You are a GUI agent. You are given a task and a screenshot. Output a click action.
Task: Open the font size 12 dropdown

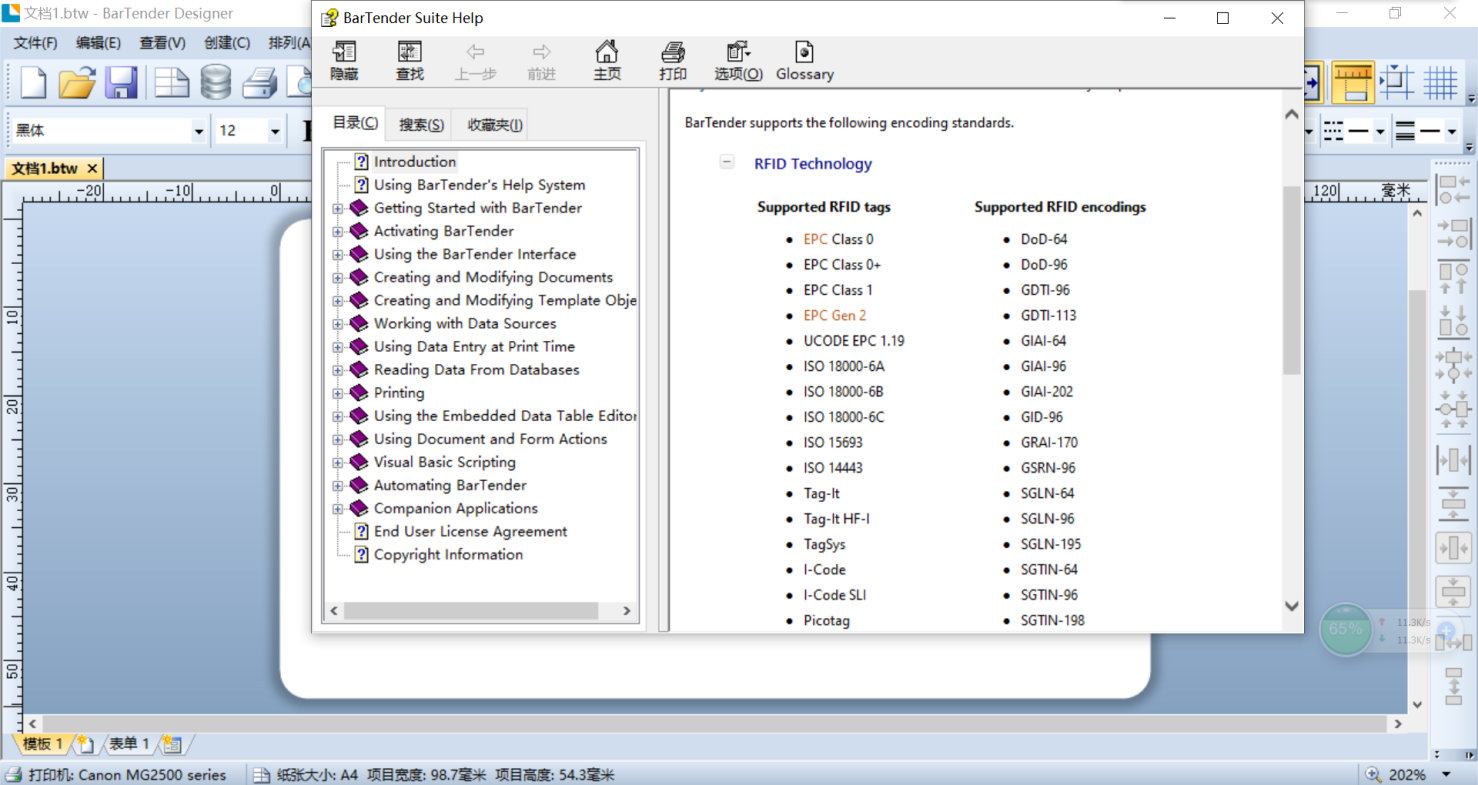pos(274,131)
